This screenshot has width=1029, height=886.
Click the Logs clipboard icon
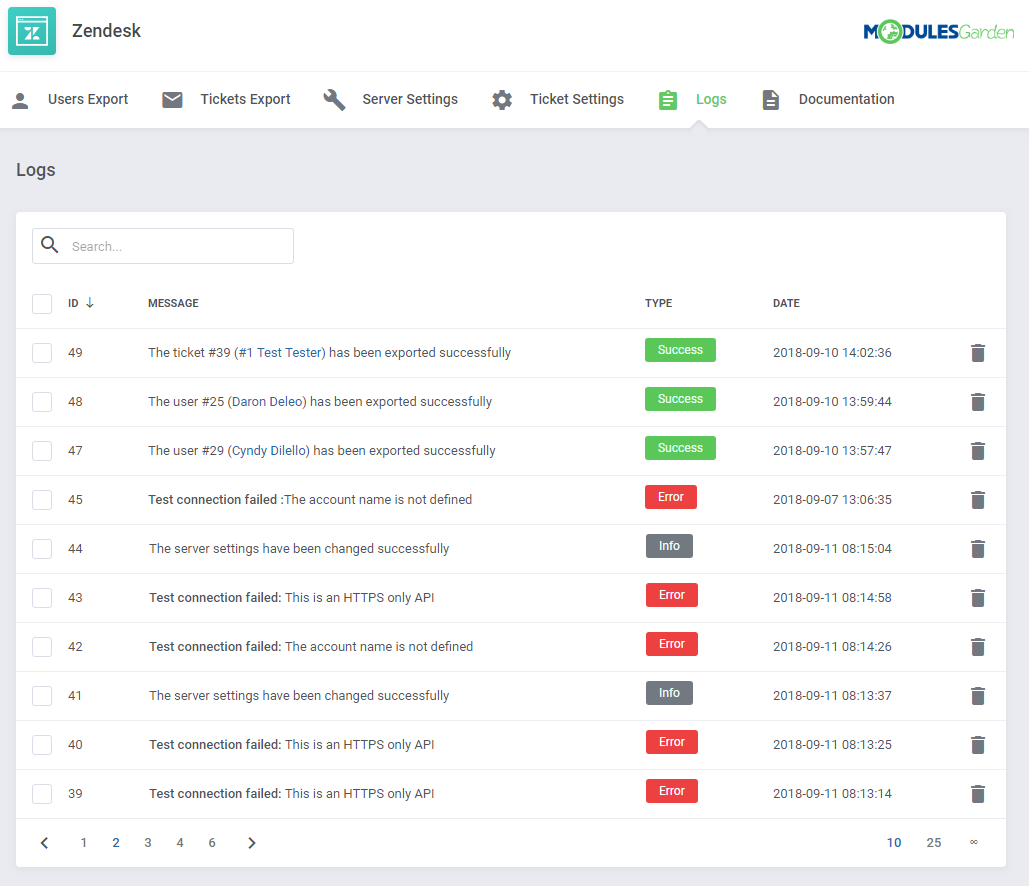point(667,100)
